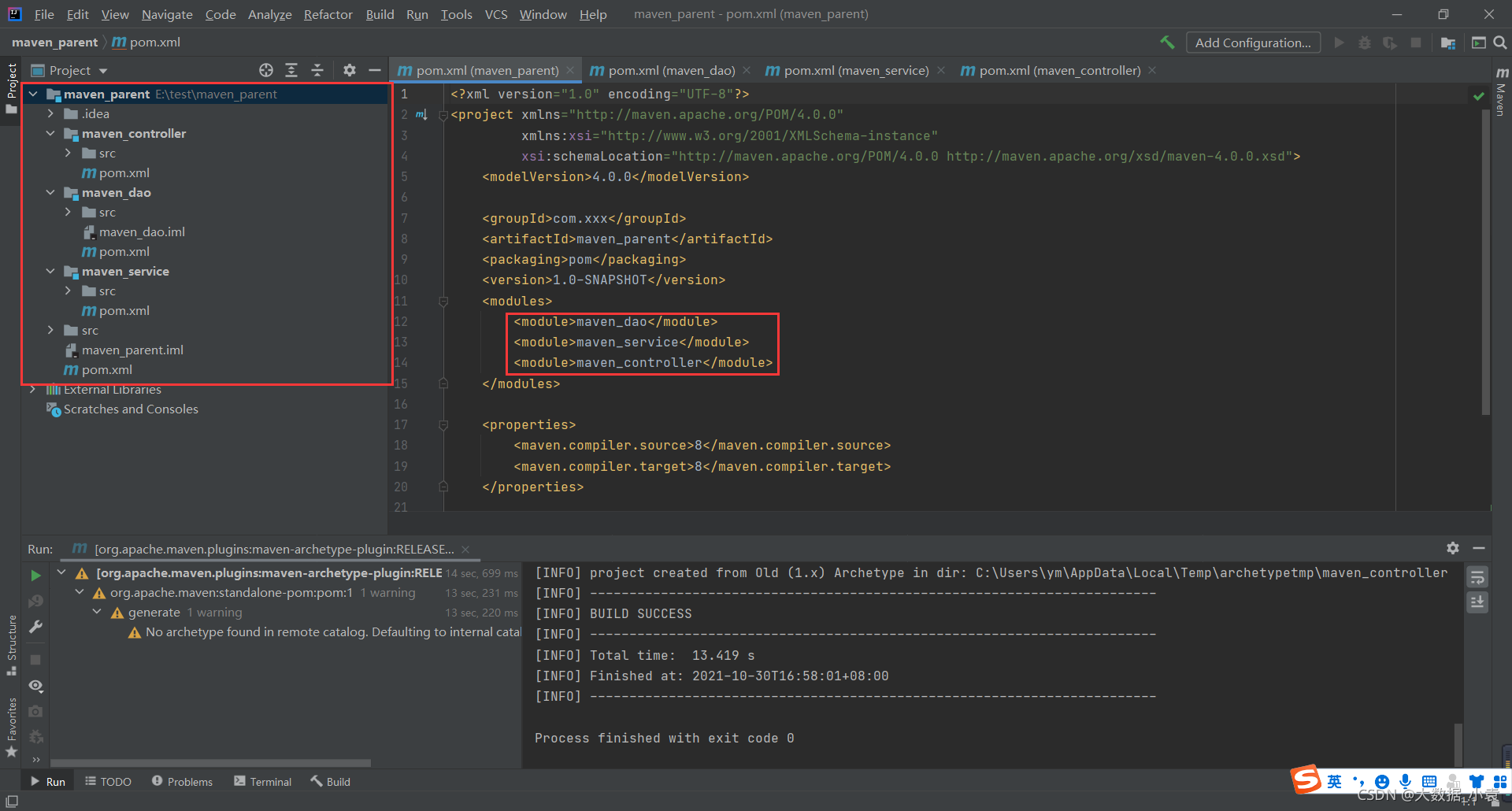Screen dimensions: 1512x811
Task: Click Expand All icon in Project panel
Action: tap(291, 70)
